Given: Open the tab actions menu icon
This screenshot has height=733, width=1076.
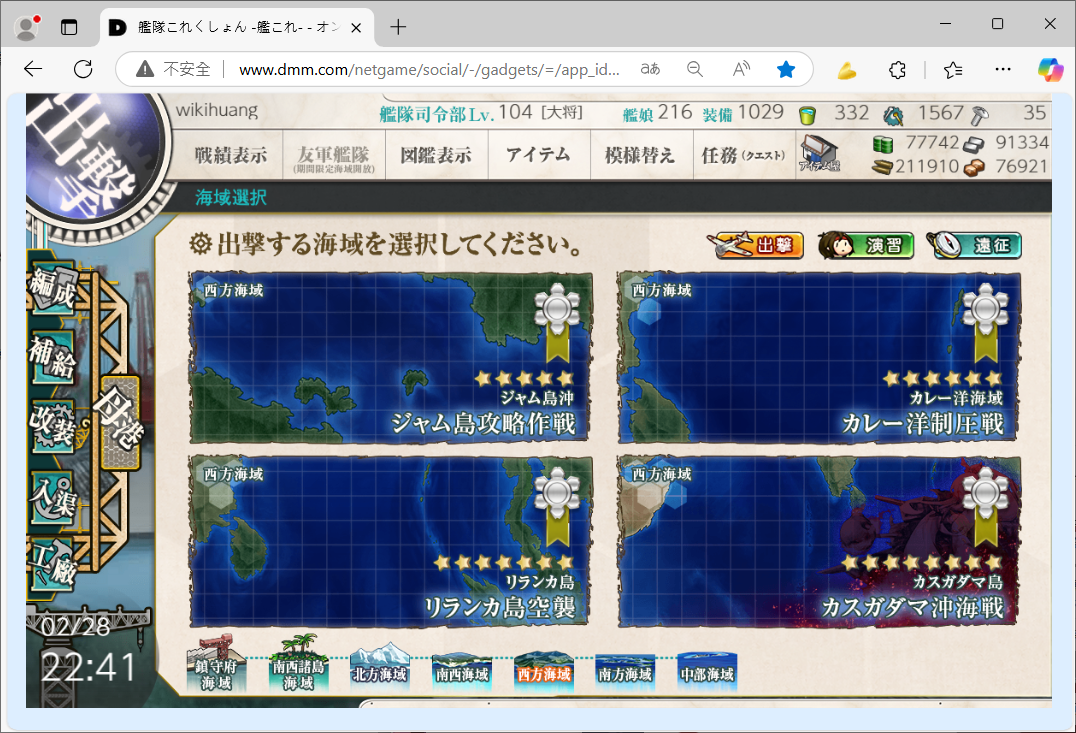Looking at the screenshot, I should [69, 27].
